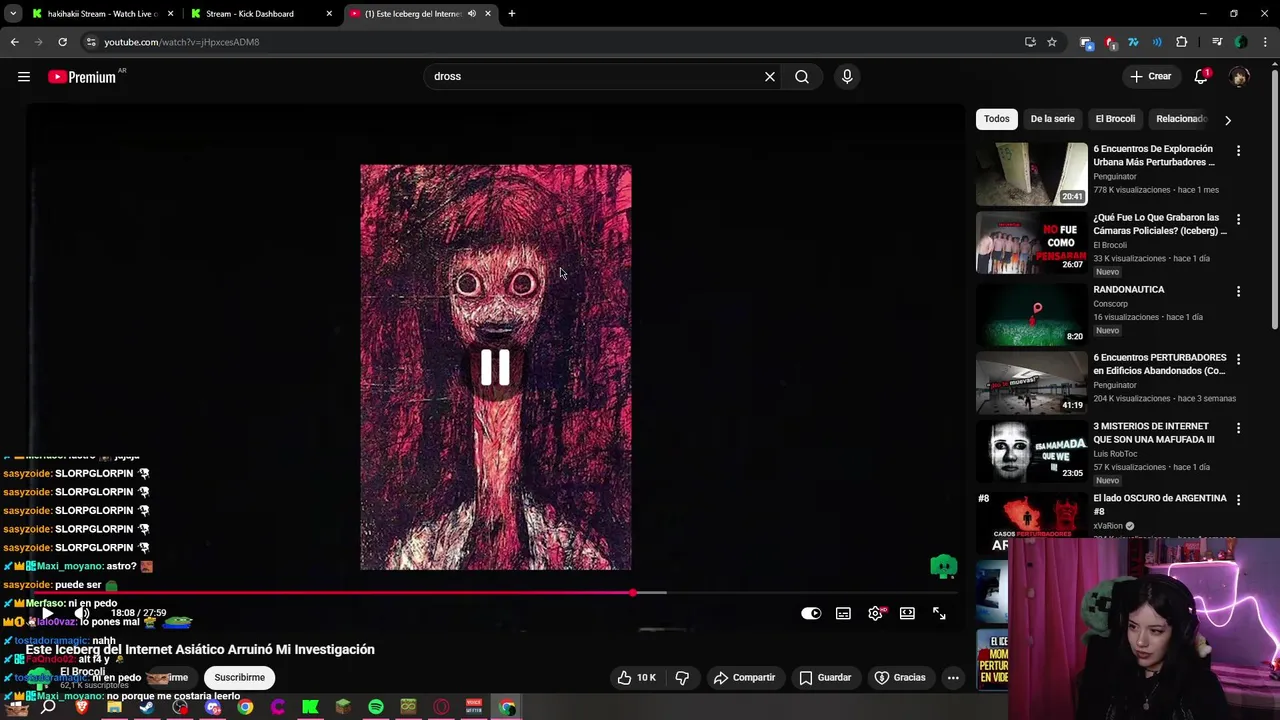
Task: Open Minecraft from the taskbar
Action: tap(343, 707)
